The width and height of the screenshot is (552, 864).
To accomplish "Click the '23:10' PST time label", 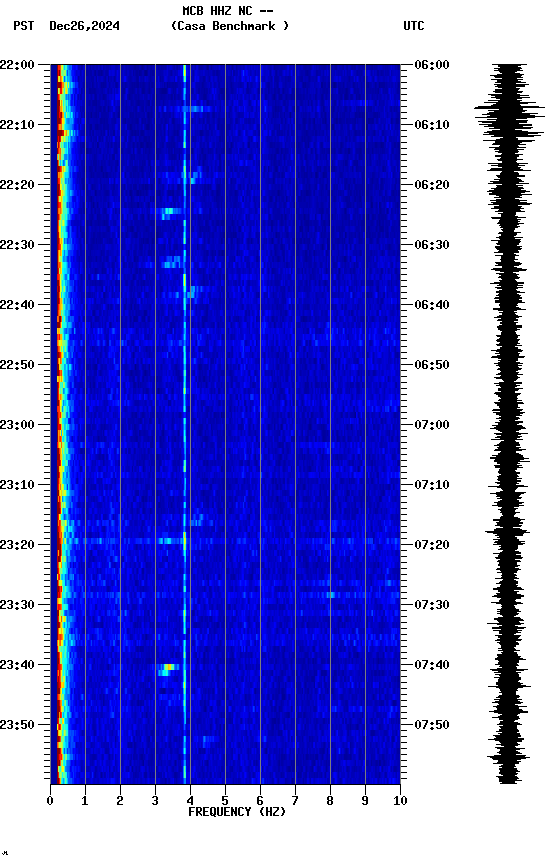I will (x=17, y=485).
